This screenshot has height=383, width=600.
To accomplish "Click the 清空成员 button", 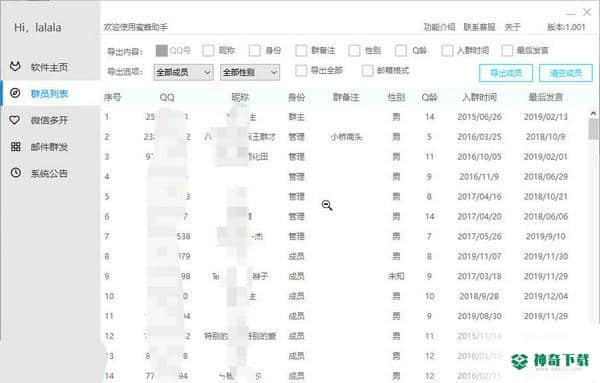I will pos(566,73).
